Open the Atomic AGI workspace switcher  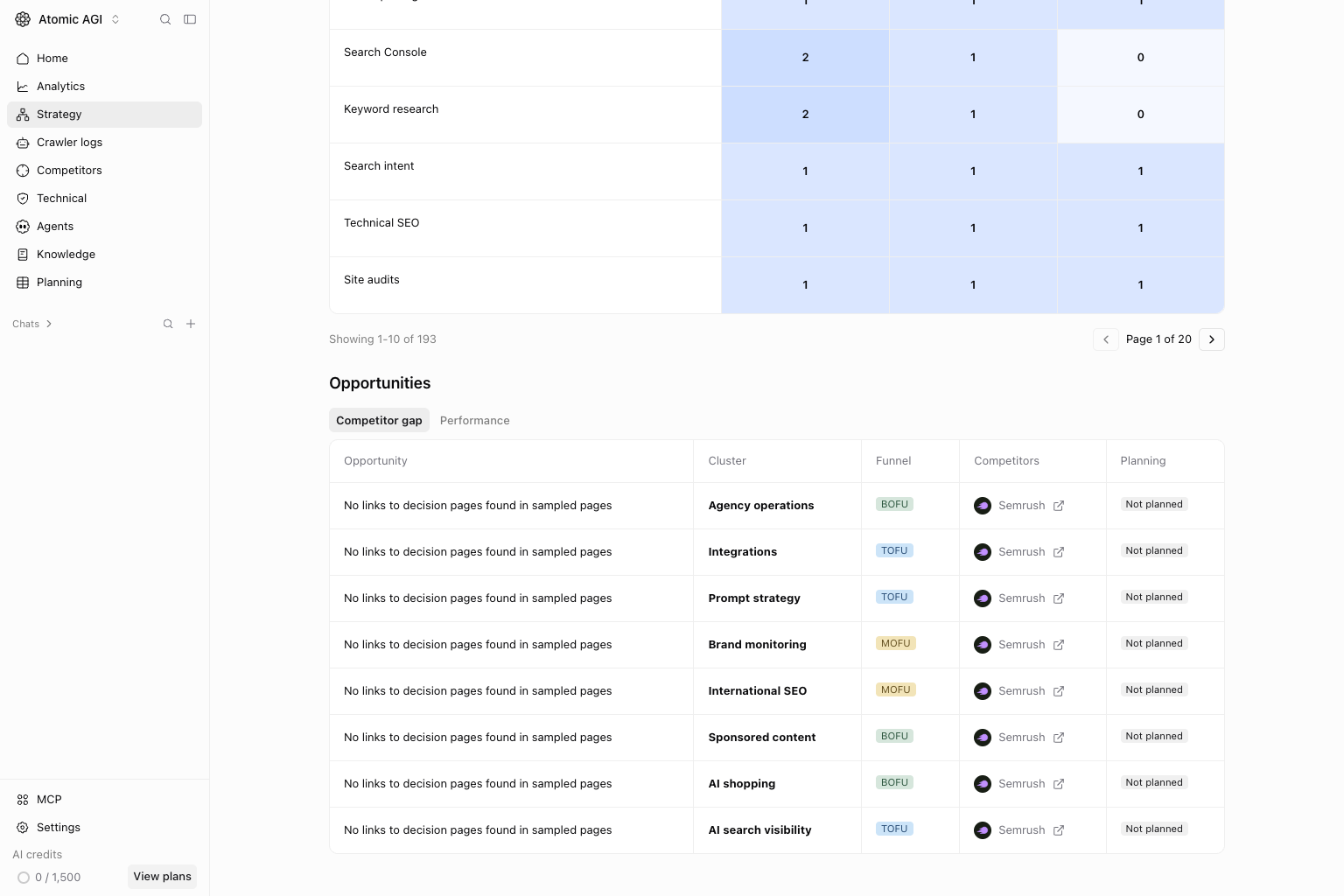[x=67, y=19]
